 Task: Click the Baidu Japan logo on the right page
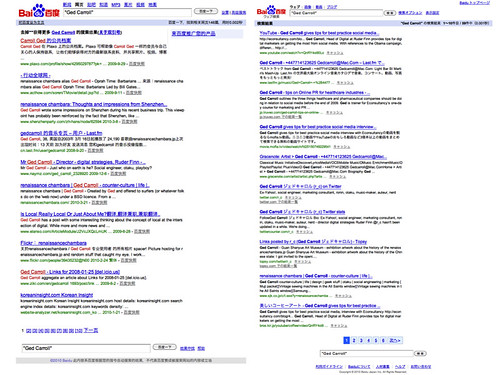(271, 11)
